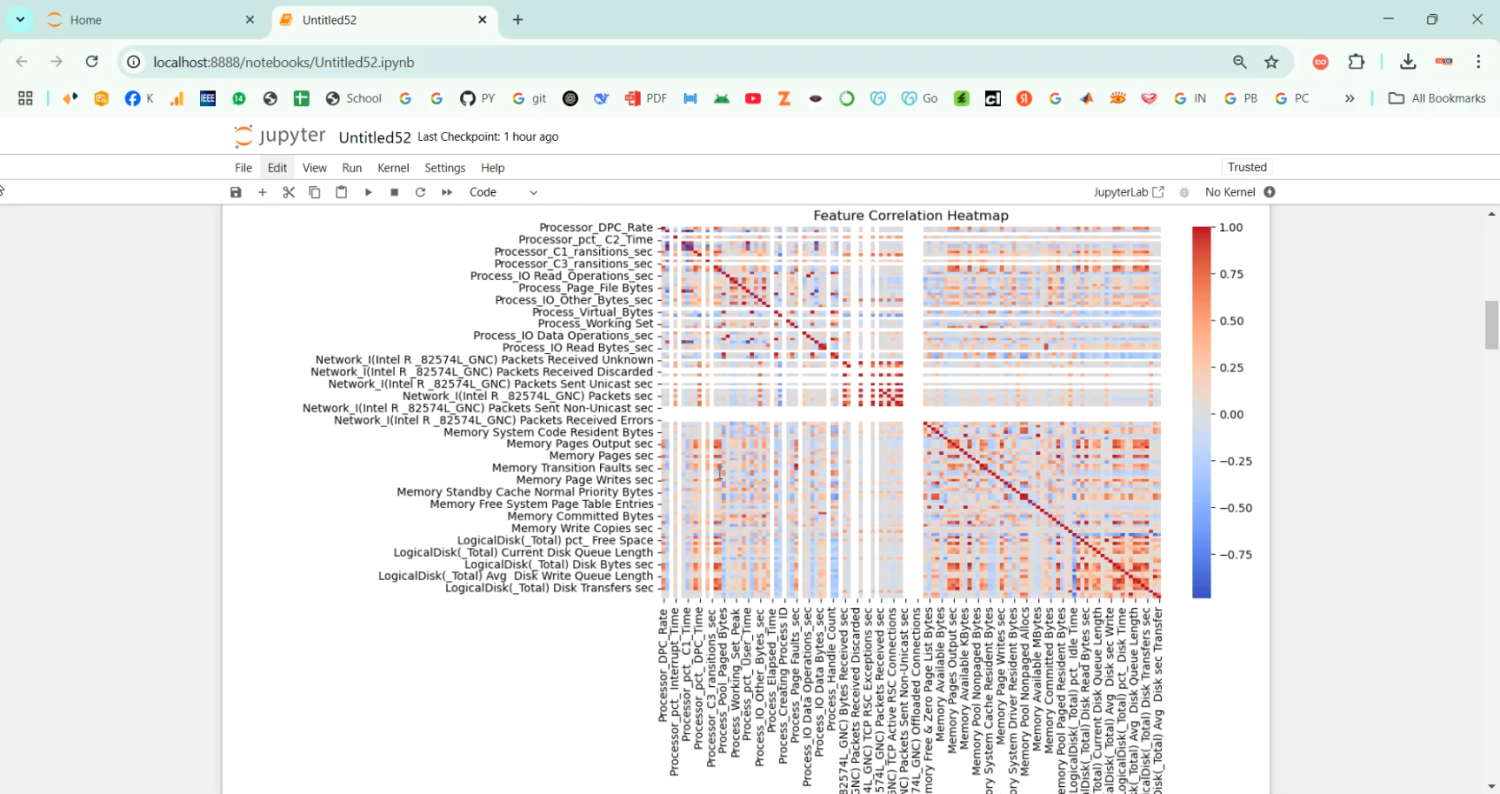Open the Code cell type dropdown
Screen dimensions: 1500x794
pyautogui.click(x=500, y=192)
